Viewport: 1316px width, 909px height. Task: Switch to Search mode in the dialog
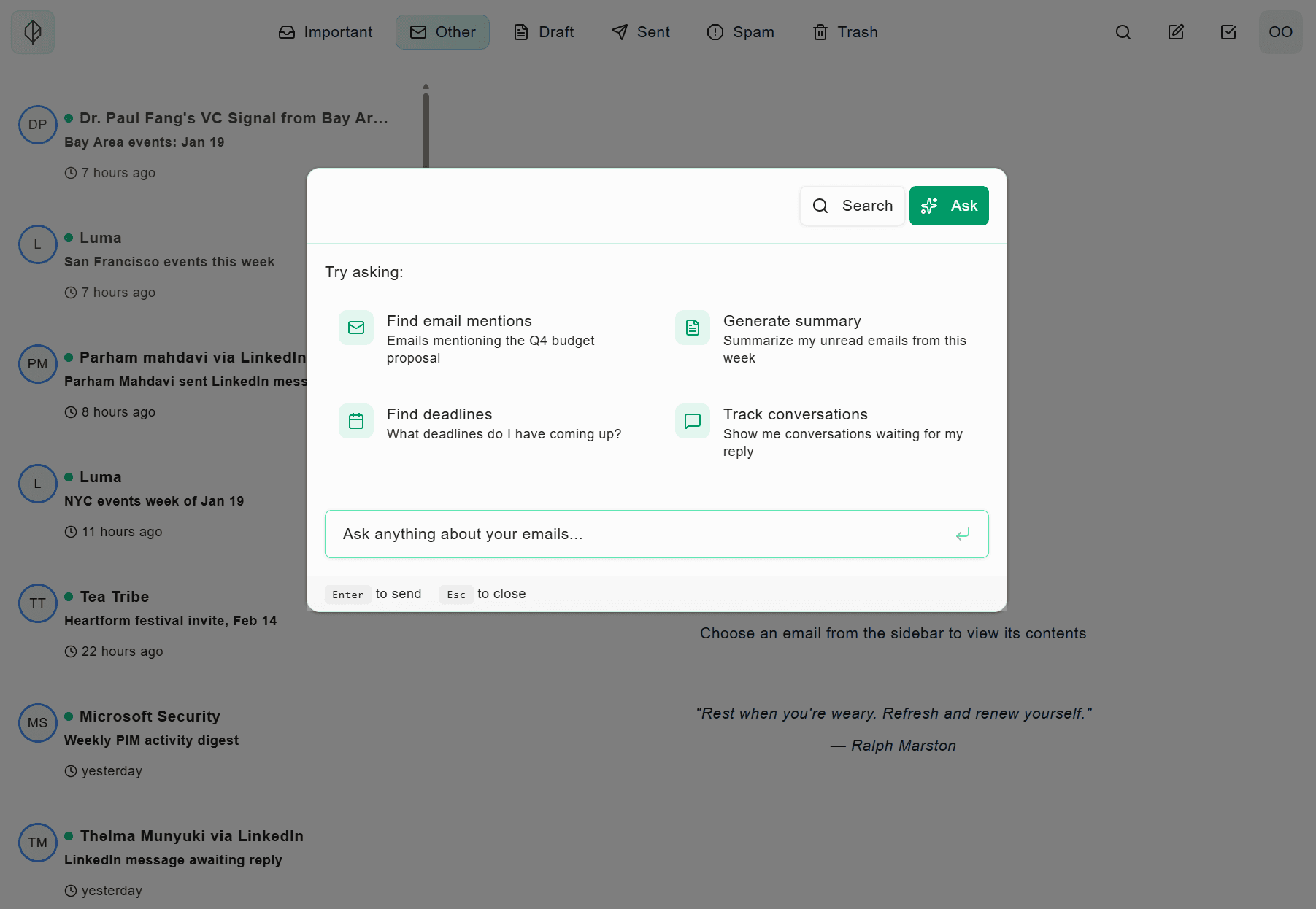tap(852, 206)
